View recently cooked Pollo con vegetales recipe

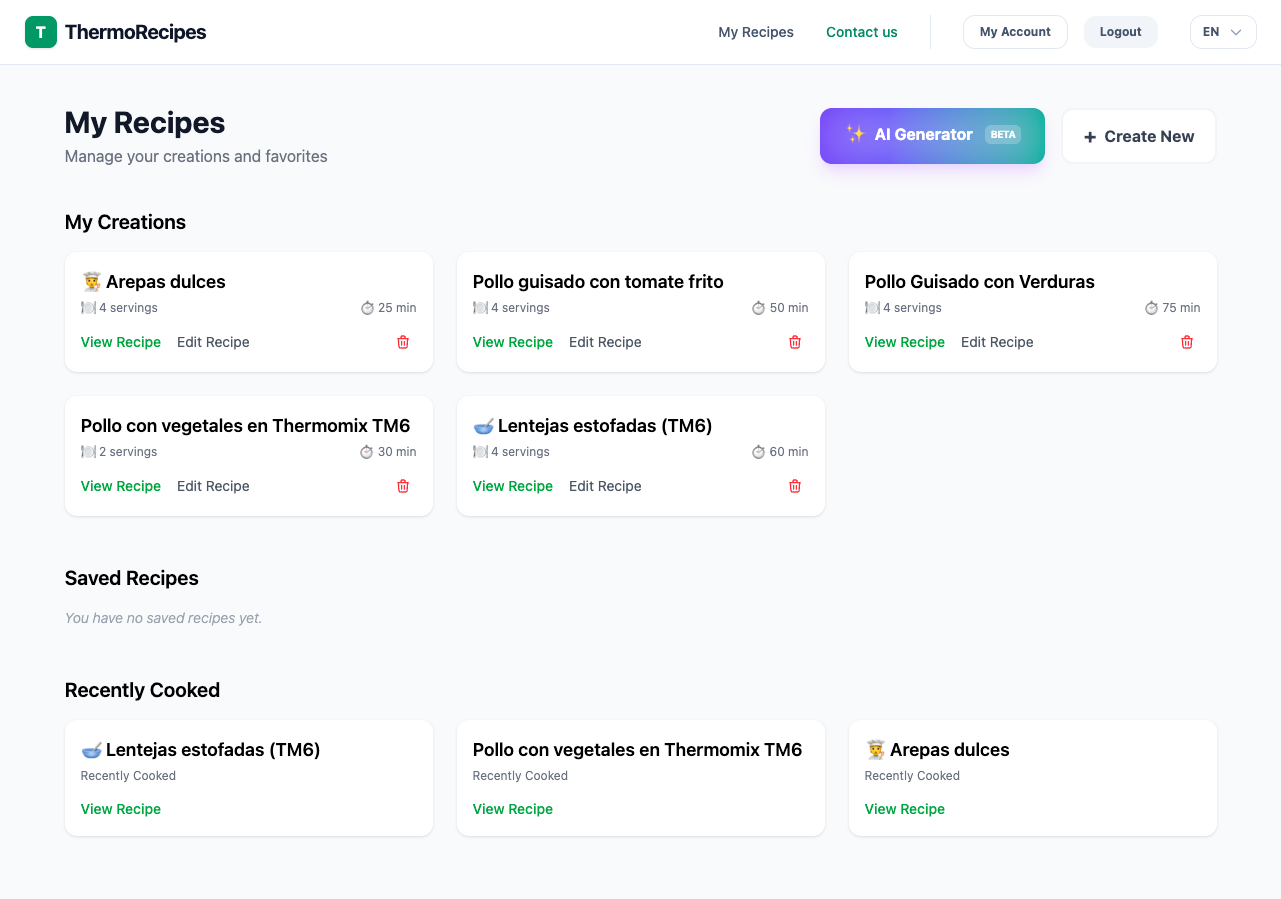pos(512,809)
